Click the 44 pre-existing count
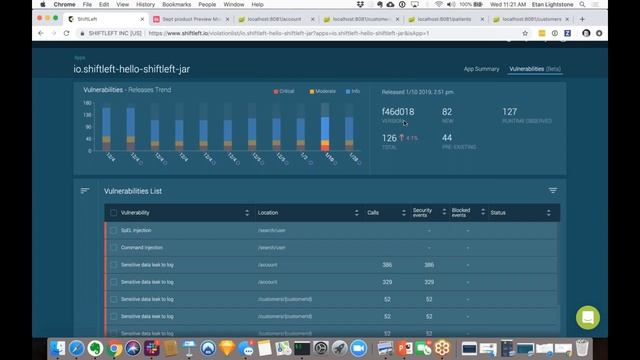The width and height of the screenshot is (640, 360). (447, 138)
